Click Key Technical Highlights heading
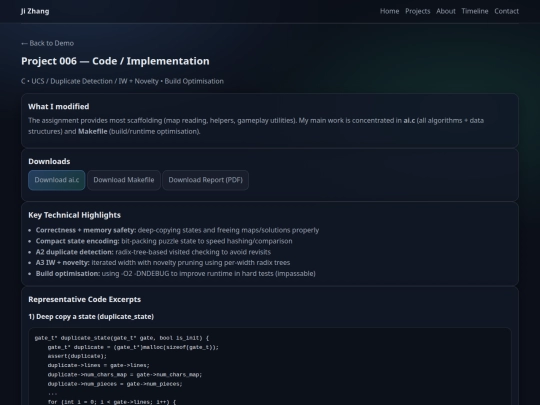The width and height of the screenshot is (540, 405). click(74, 215)
